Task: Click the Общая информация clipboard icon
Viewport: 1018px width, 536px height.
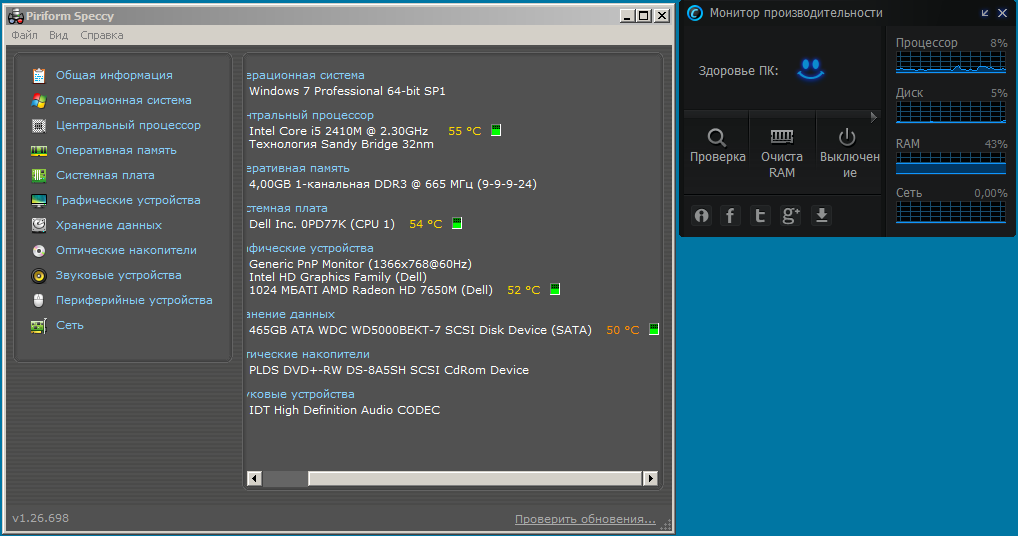Action: tap(39, 76)
